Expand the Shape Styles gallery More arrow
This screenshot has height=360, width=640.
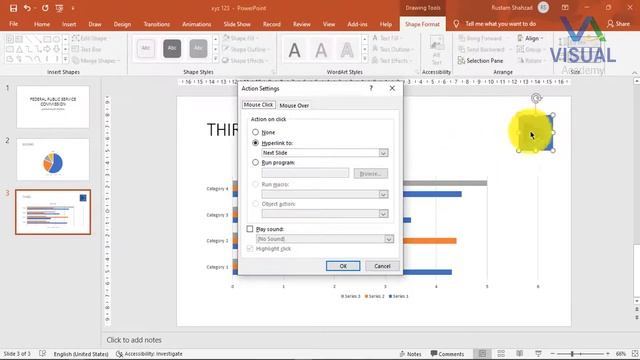point(216,60)
